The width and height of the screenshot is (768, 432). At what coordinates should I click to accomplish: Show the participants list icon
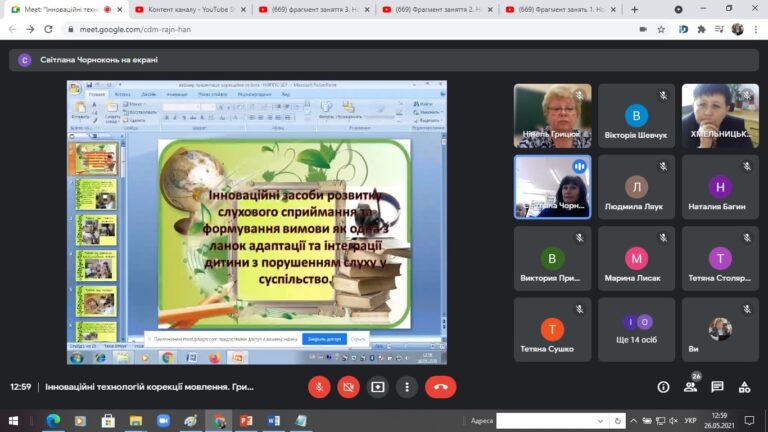[691, 387]
